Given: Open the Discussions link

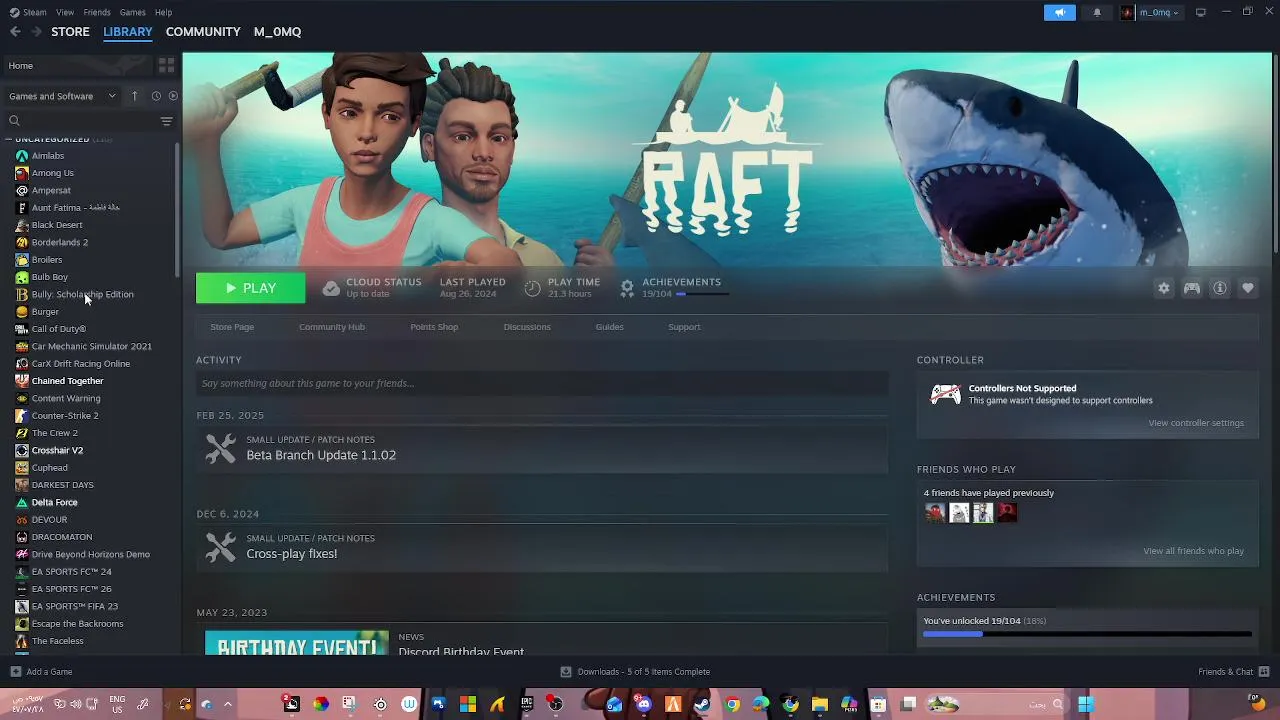Looking at the screenshot, I should [527, 327].
